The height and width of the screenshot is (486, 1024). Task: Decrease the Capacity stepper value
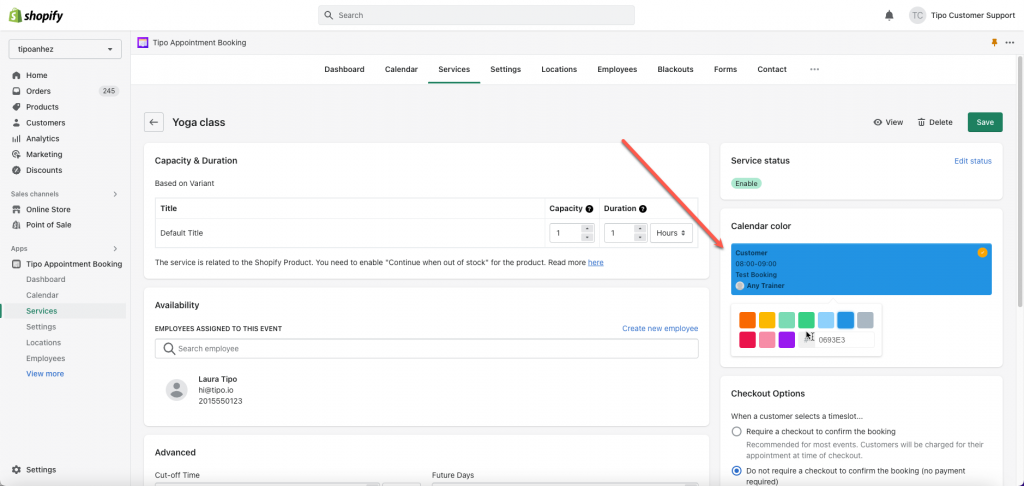(x=586, y=237)
